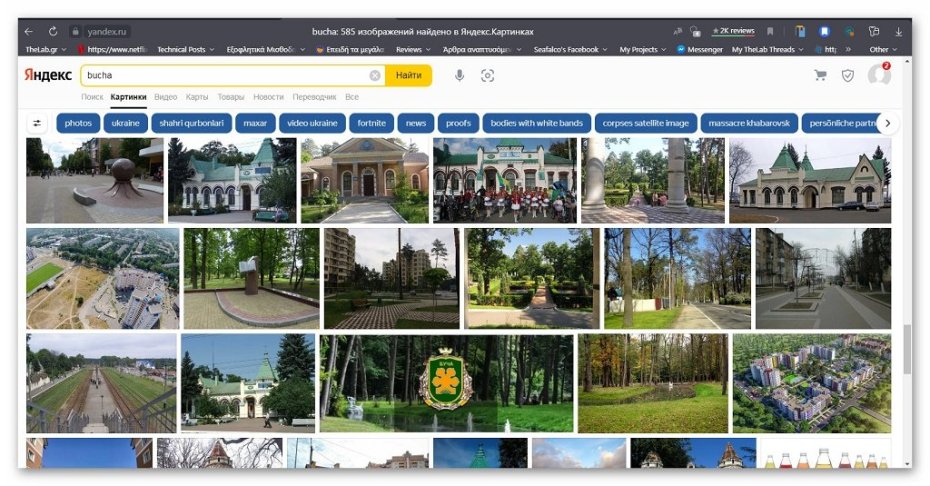Image resolution: width=930 pixels, height=486 pixels.
Task: Open the railway station platform image
Action: coord(101,383)
